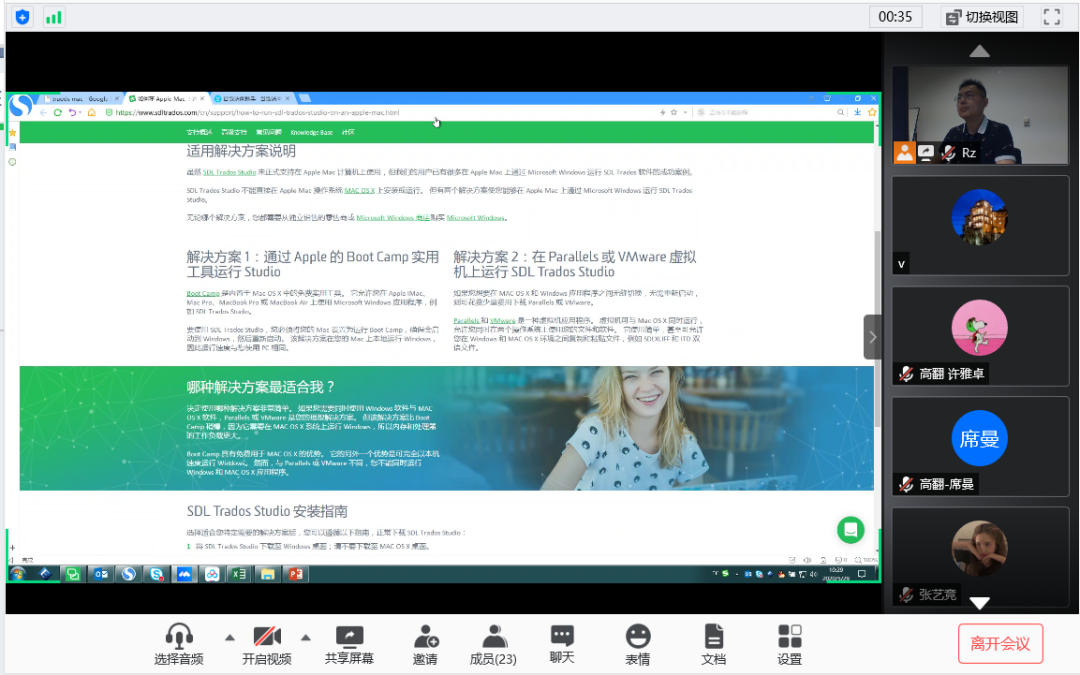Click the 切换视图 switch view button
The width and height of the screenshot is (1080, 675).
[x=980, y=17]
